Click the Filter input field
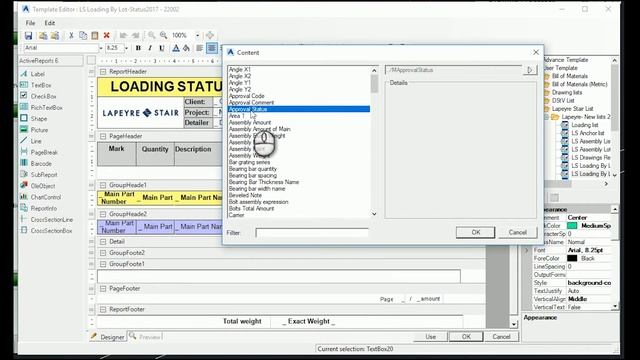This screenshot has width=640, height=360. click(x=312, y=233)
